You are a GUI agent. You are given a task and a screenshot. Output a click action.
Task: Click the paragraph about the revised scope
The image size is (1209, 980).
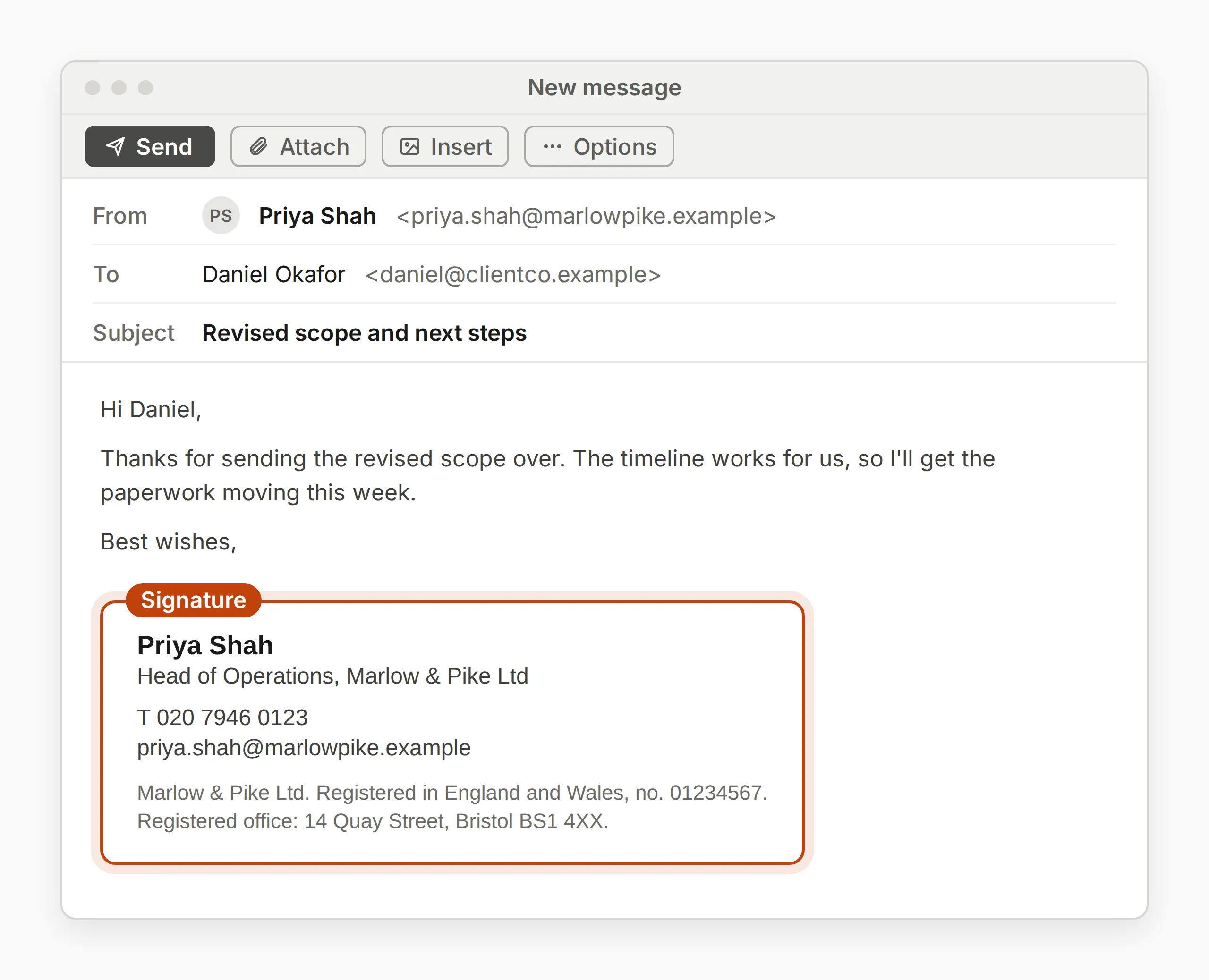[x=548, y=475]
